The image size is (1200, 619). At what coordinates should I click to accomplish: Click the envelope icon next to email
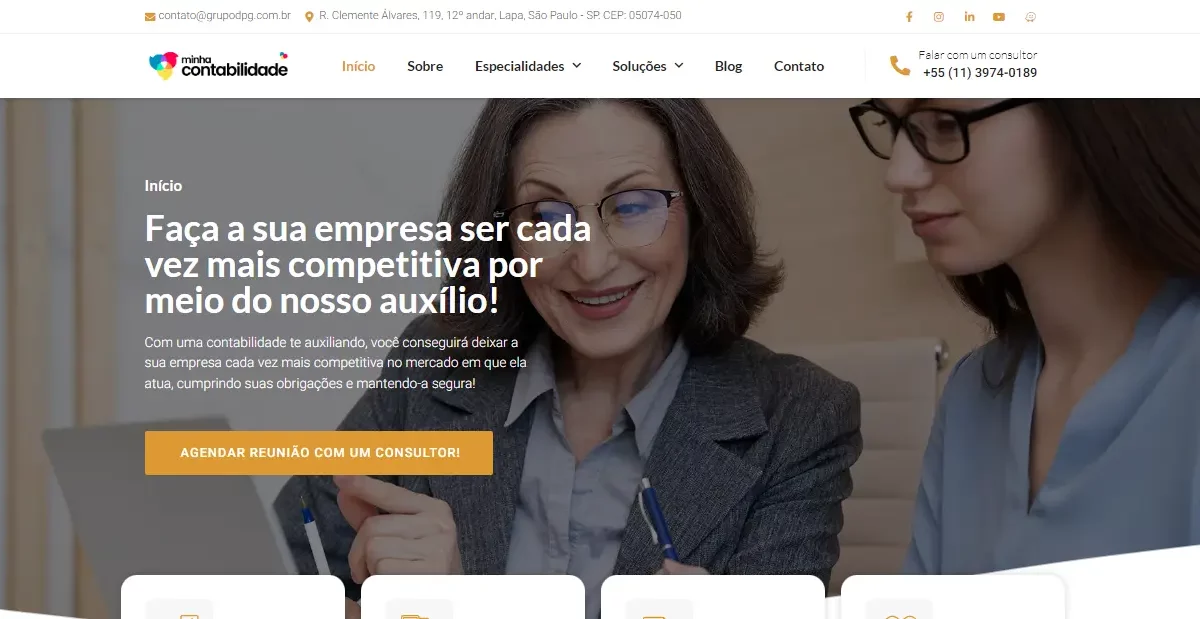point(150,16)
